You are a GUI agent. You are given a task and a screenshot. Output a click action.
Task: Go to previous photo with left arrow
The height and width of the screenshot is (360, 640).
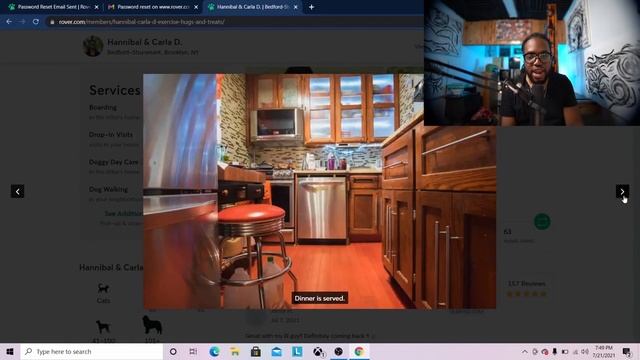click(18, 191)
